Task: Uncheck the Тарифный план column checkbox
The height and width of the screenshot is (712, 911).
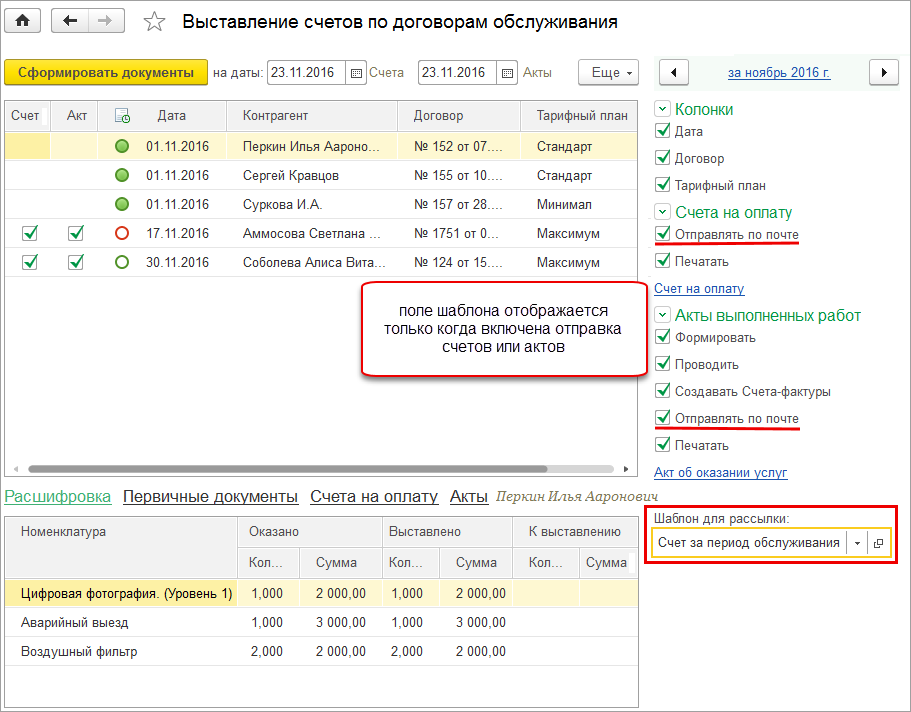Action: click(x=662, y=185)
